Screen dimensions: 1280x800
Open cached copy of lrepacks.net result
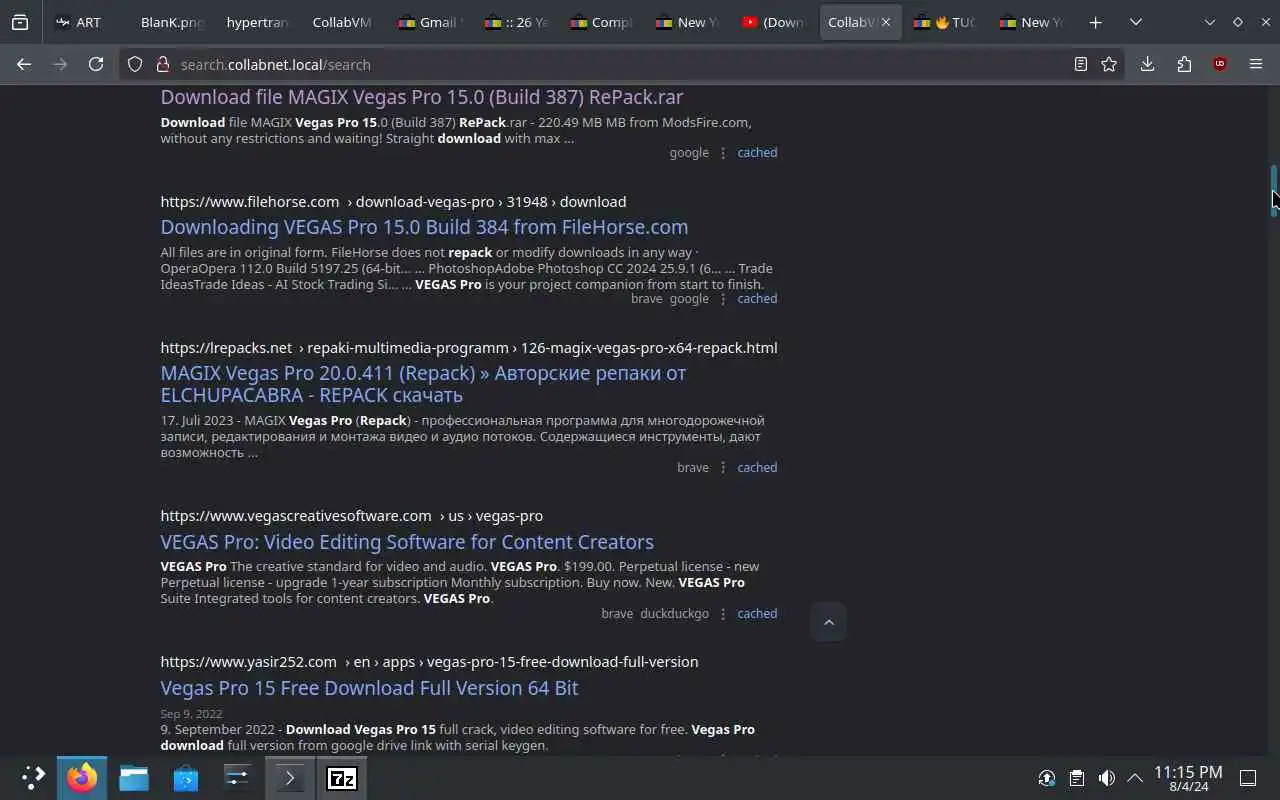tap(757, 468)
